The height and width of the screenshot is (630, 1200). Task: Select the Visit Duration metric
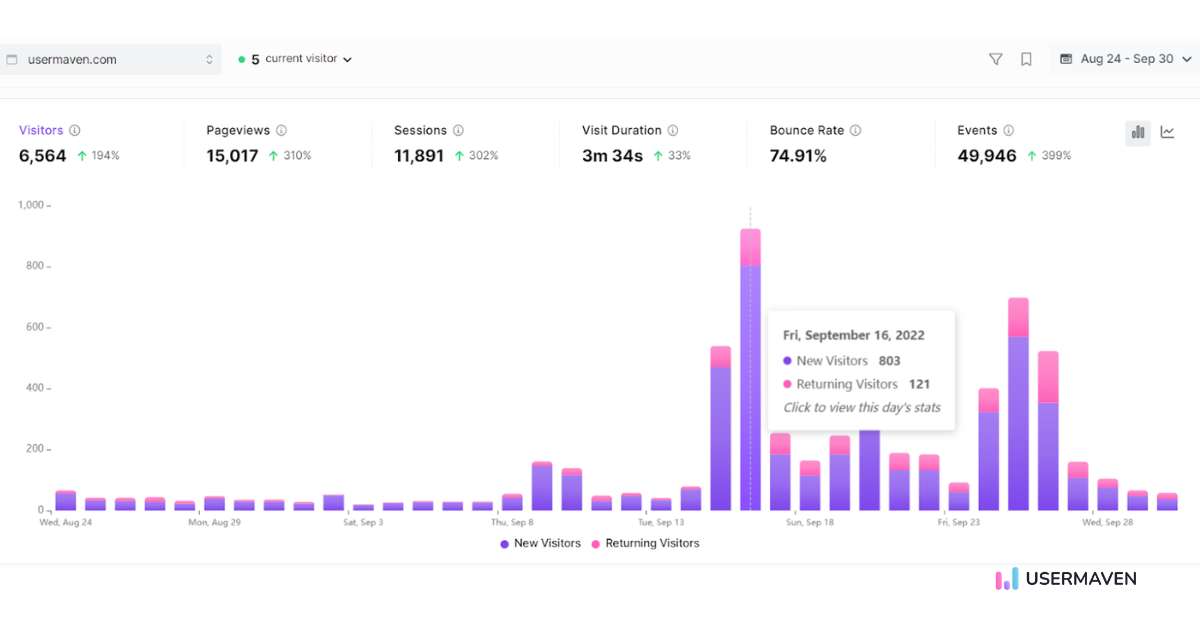[621, 131]
